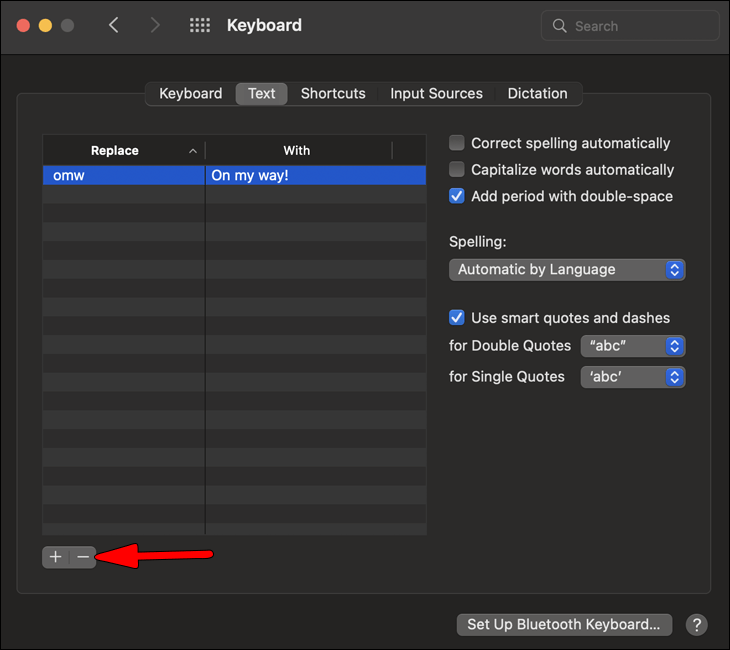Click the minus button to remove replacement
Screen dimensions: 730x650
click(83, 557)
